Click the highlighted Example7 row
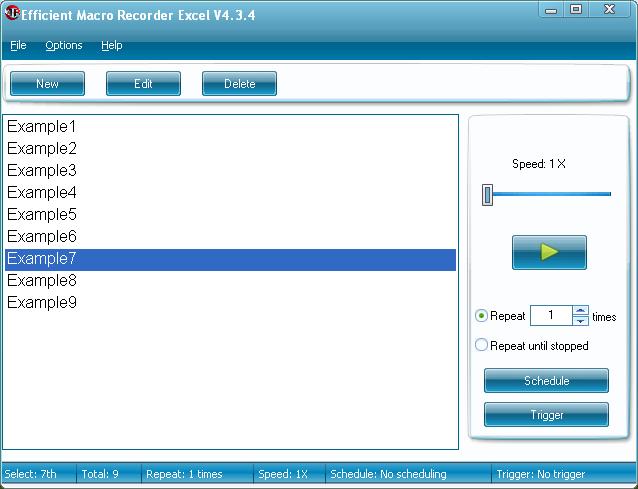638x489 pixels. pos(230,260)
